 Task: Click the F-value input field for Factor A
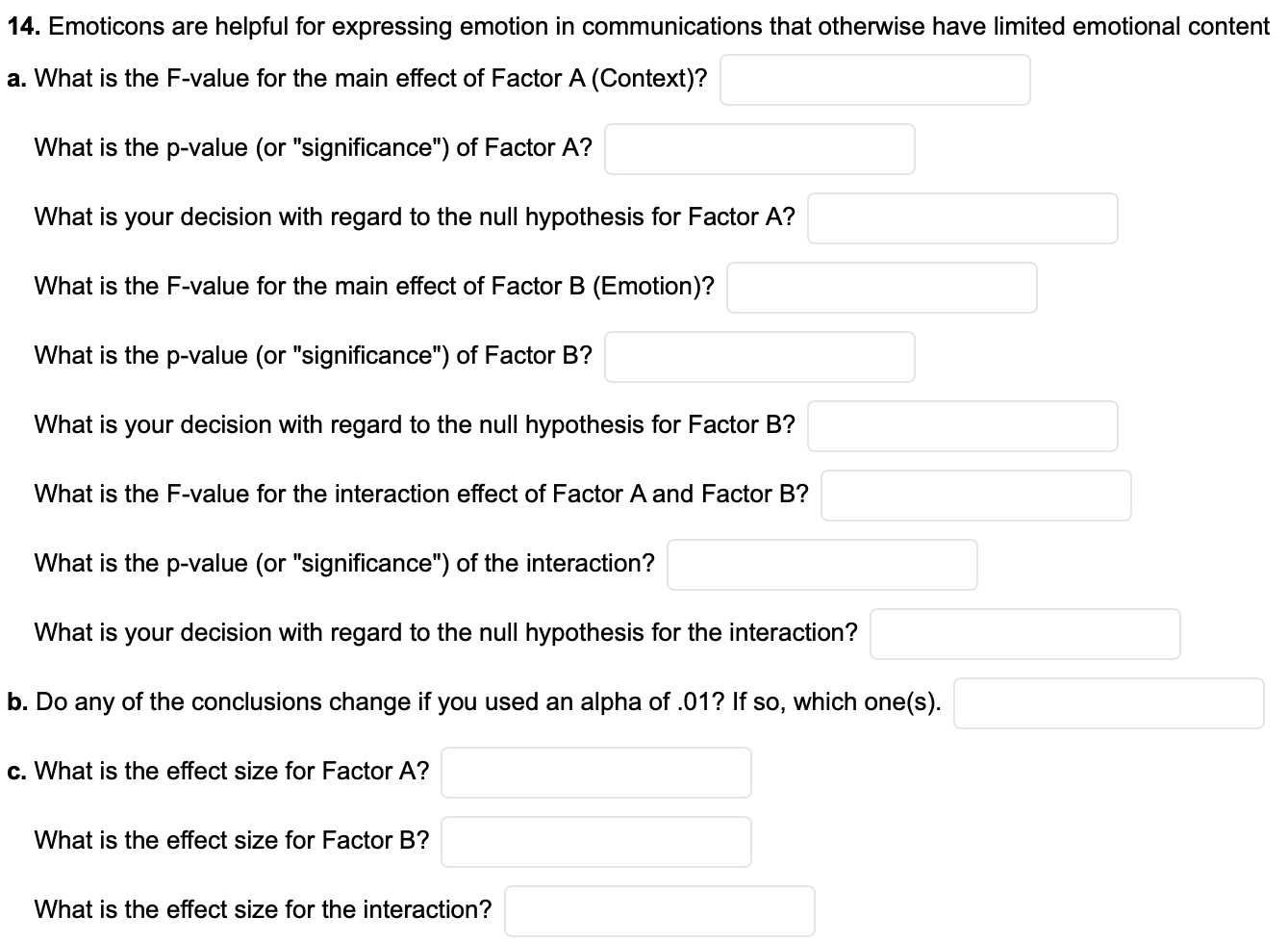[875, 79]
